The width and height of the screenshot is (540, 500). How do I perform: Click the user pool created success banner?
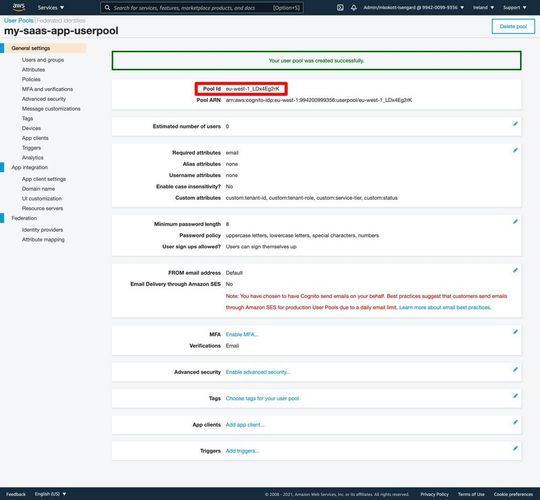(x=316, y=61)
